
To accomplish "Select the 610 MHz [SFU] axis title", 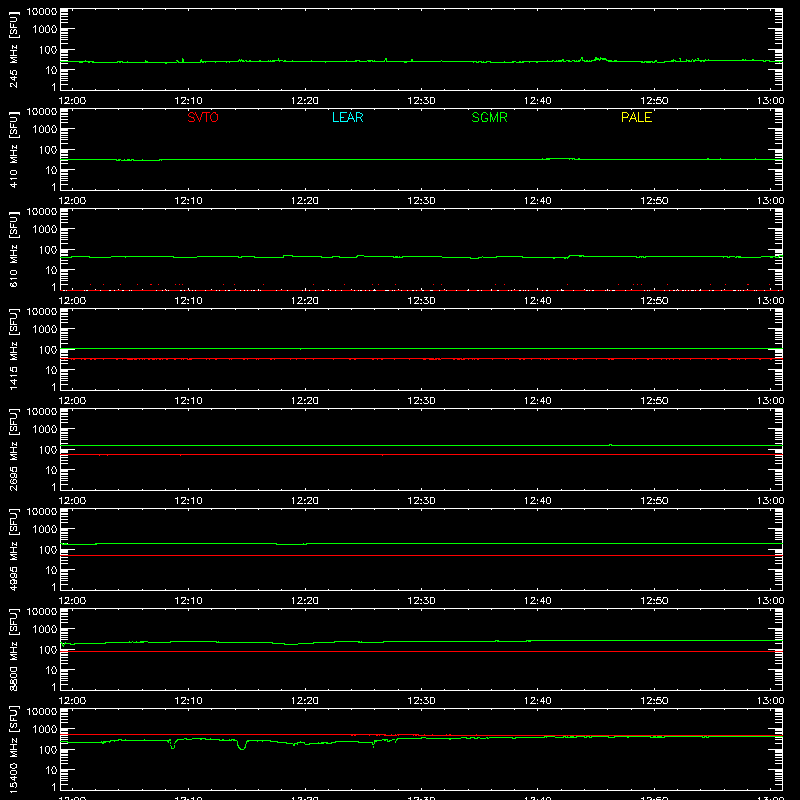I will tap(14, 249).
